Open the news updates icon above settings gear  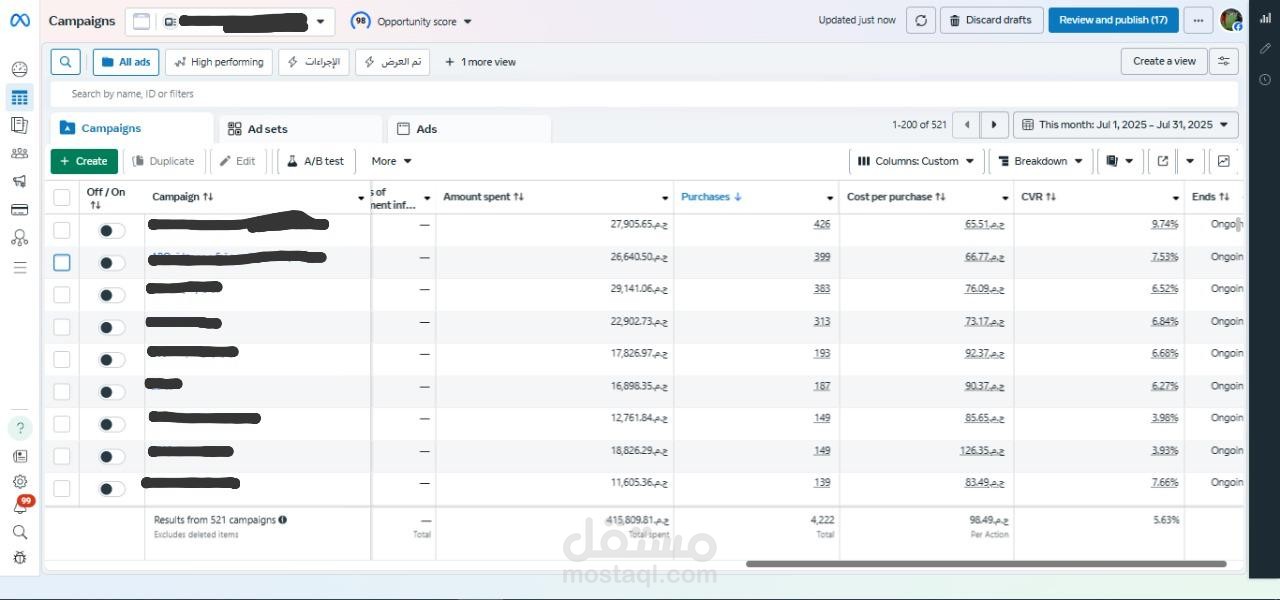pos(20,456)
